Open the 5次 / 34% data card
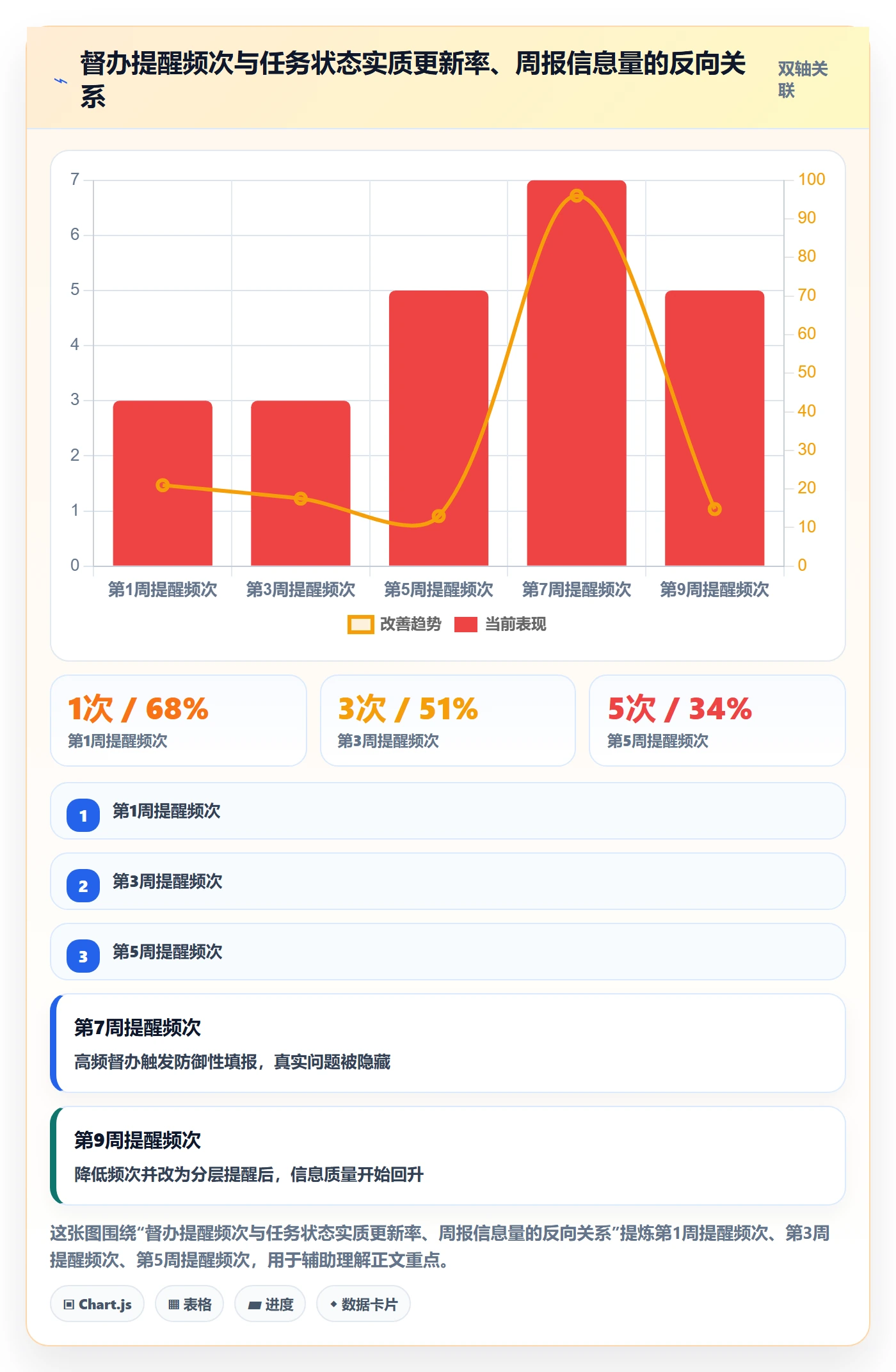The image size is (896, 1372). pos(717,721)
